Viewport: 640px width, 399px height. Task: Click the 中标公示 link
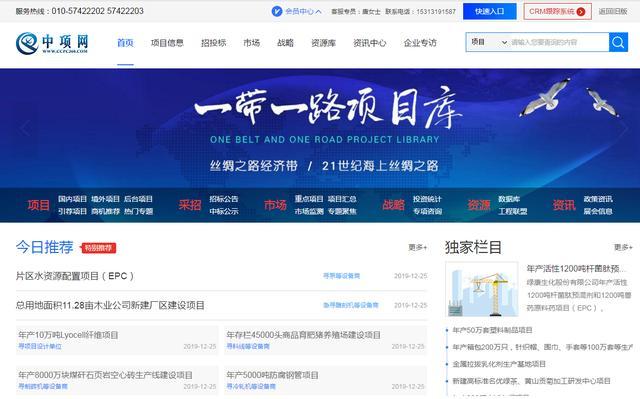pos(224,211)
